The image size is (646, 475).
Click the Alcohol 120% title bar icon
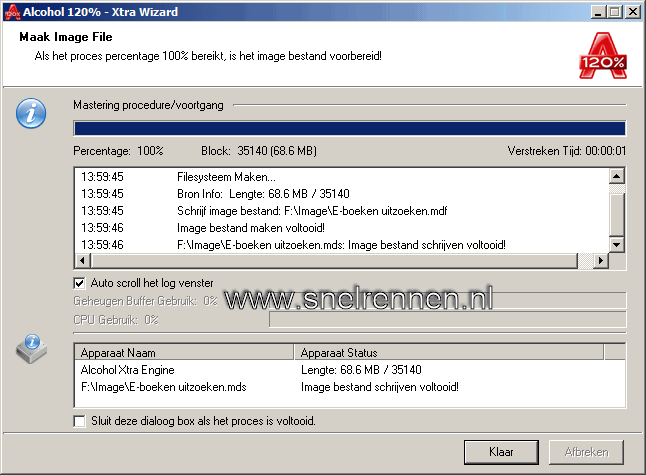click(x=12, y=12)
